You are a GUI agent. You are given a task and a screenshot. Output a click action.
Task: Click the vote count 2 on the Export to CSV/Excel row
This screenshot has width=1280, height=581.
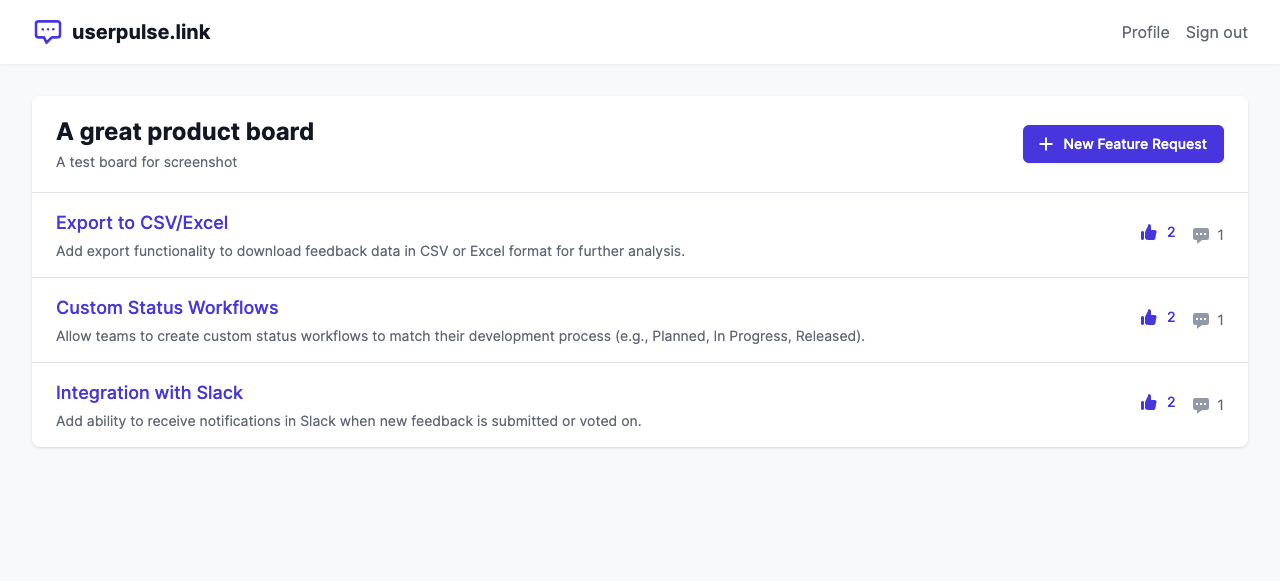[x=1171, y=232]
